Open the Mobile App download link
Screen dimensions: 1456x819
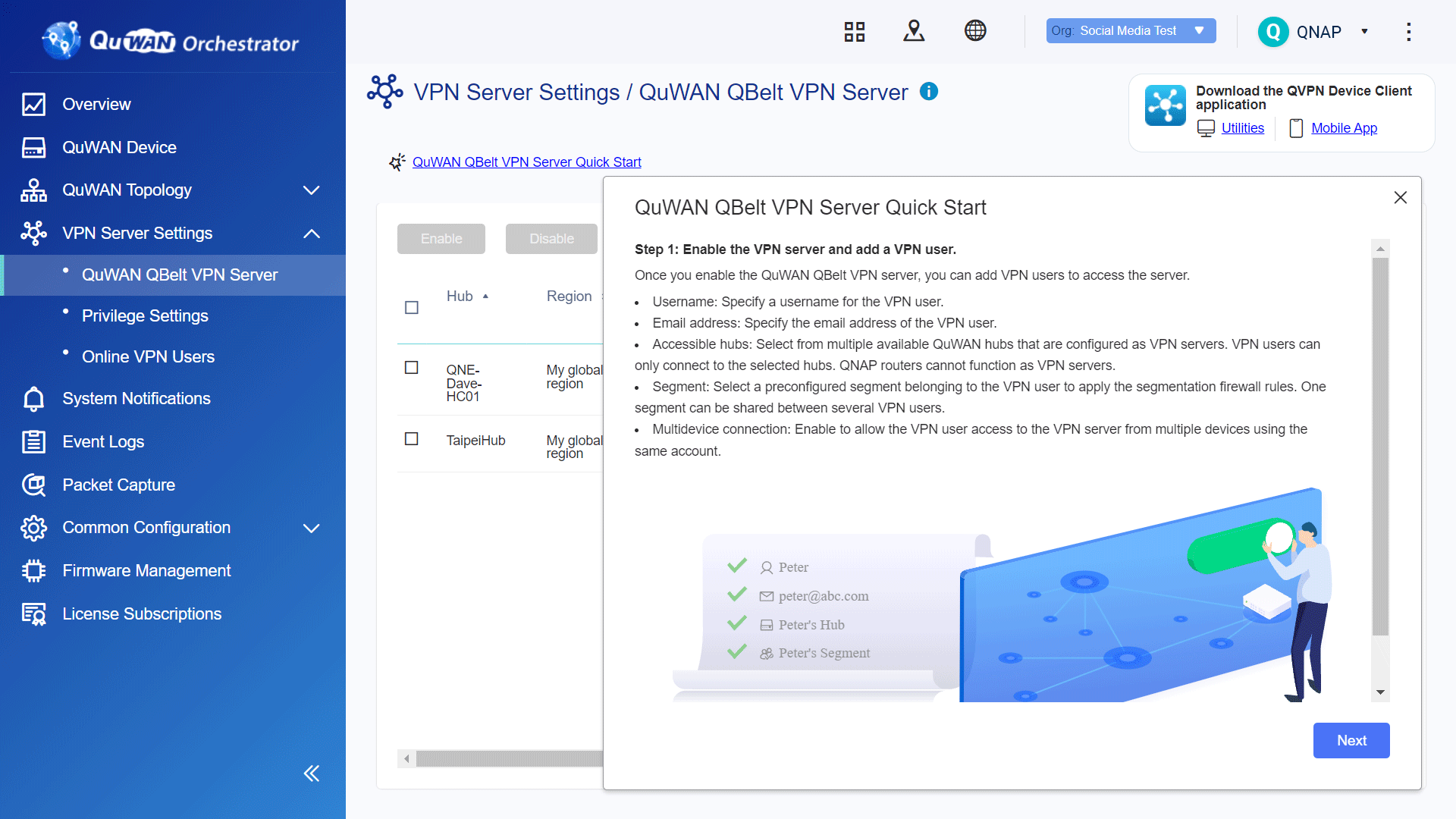coord(1344,128)
